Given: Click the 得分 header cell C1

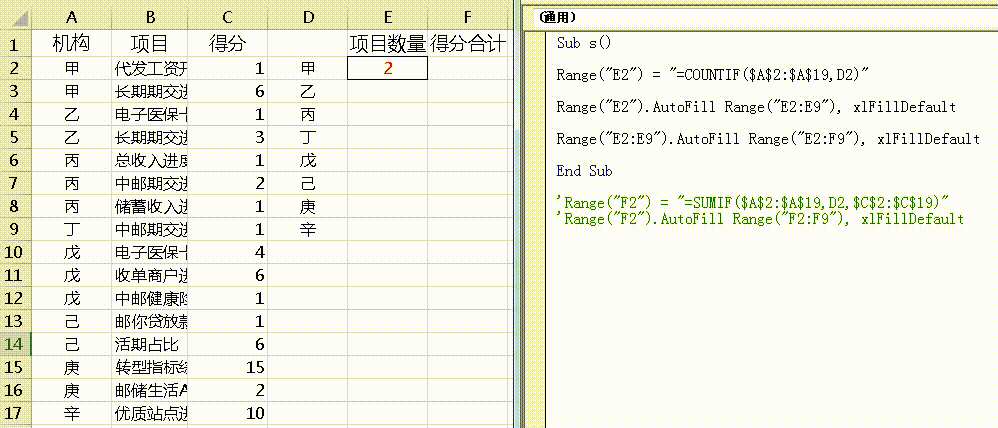Looking at the screenshot, I should [x=228, y=45].
